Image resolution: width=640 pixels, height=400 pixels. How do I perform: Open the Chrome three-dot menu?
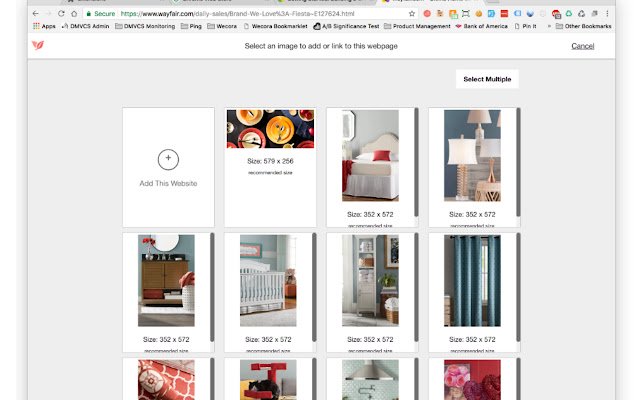click(x=607, y=13)
